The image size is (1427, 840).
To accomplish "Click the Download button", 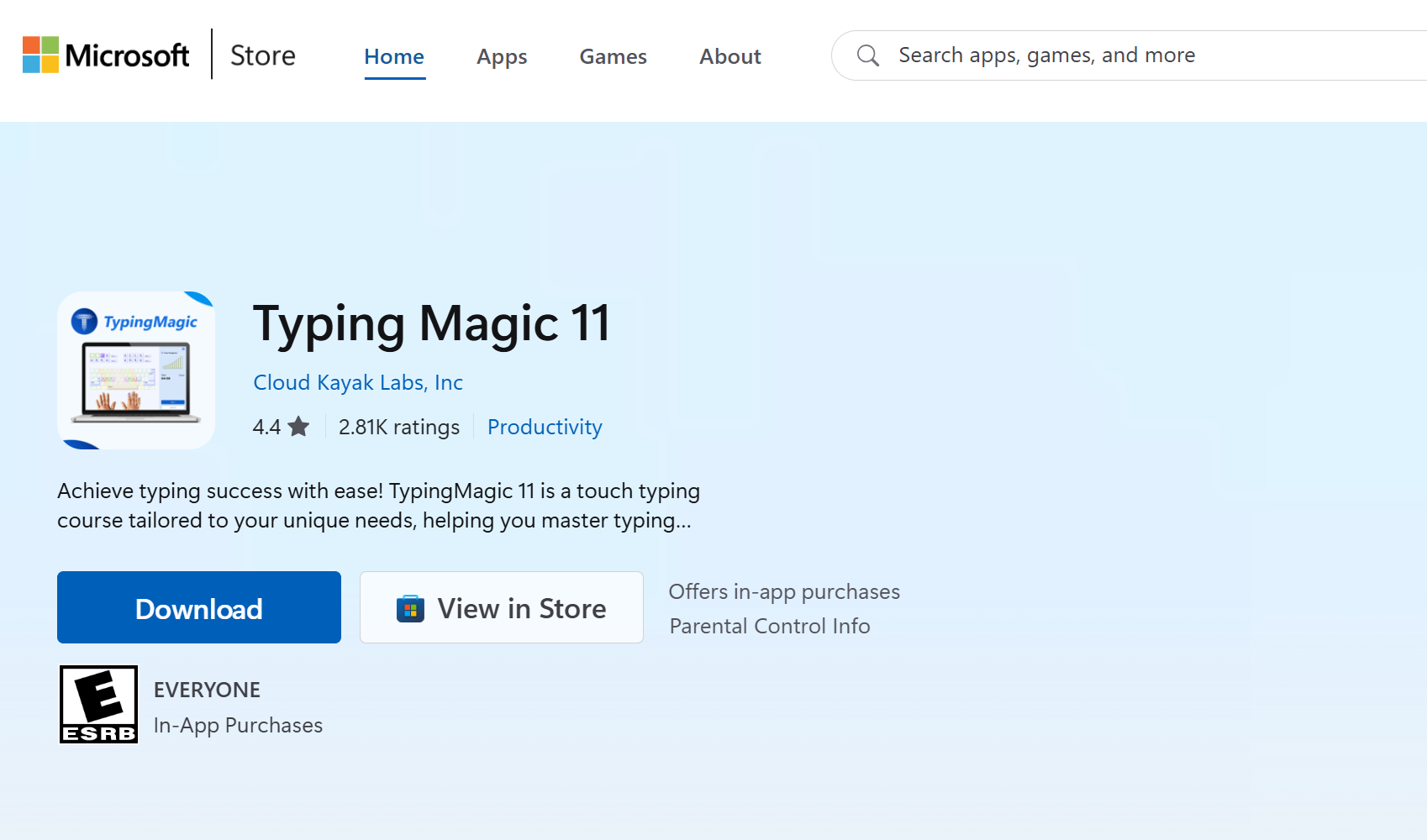I will pyautogui.click(x=198, y=607).
